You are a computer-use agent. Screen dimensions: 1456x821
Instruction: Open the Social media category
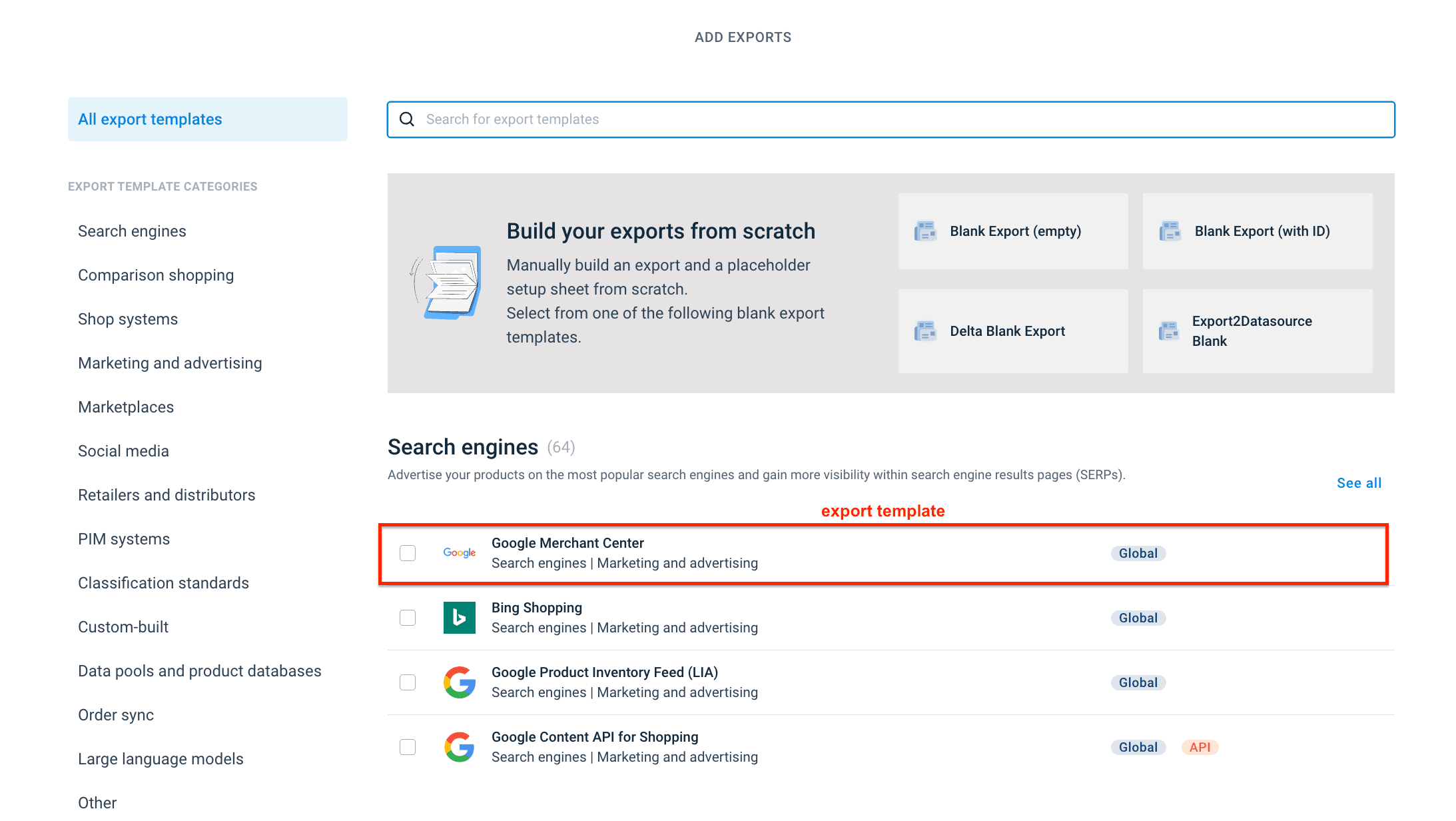(123, 451)
